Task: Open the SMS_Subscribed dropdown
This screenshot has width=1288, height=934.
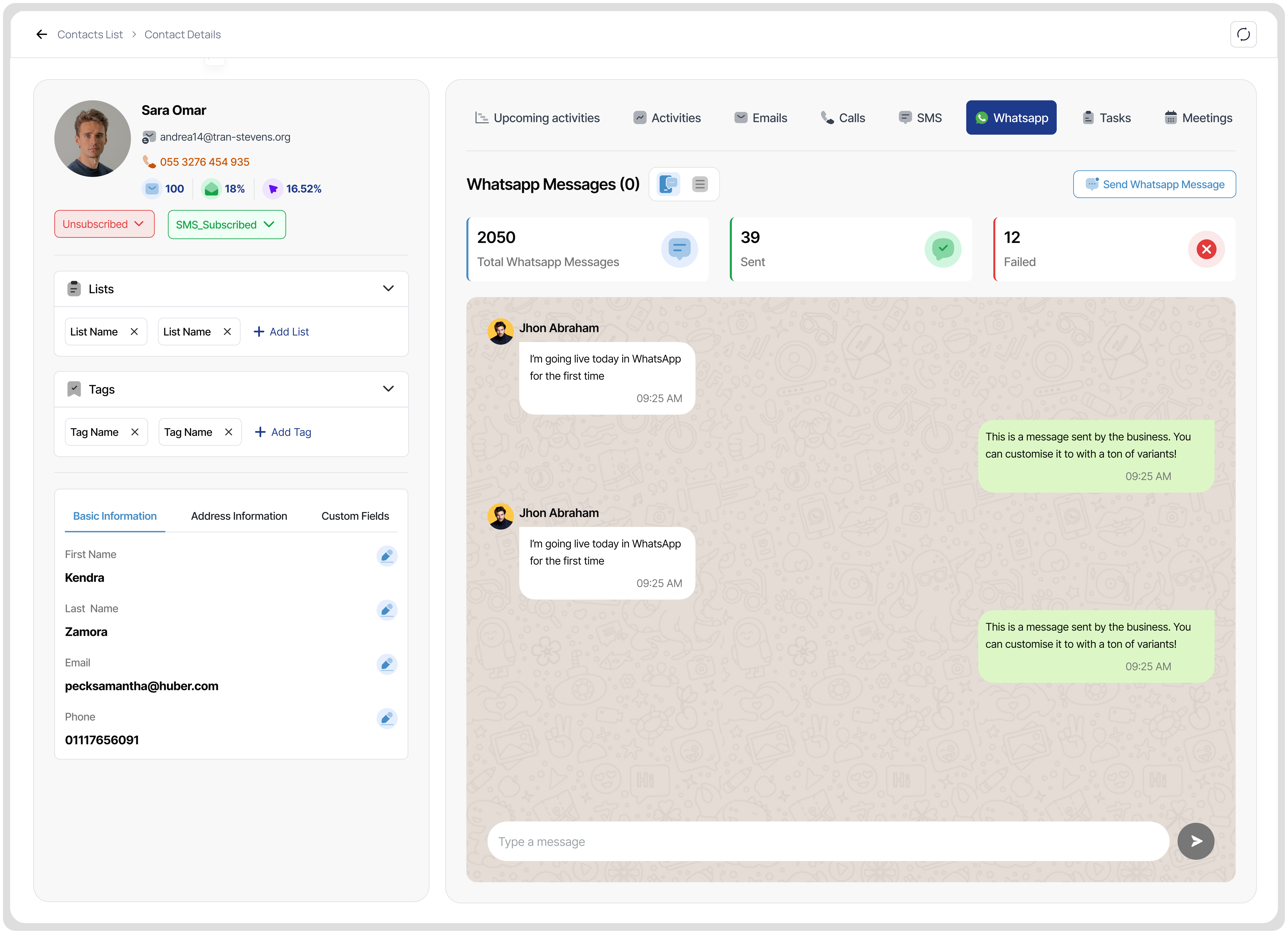Action: pos(227,225)
